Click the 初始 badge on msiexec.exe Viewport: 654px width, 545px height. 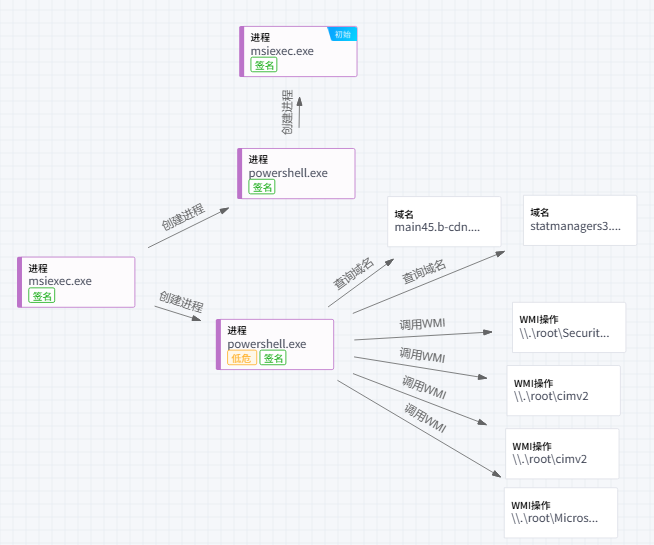coord(343,34)
